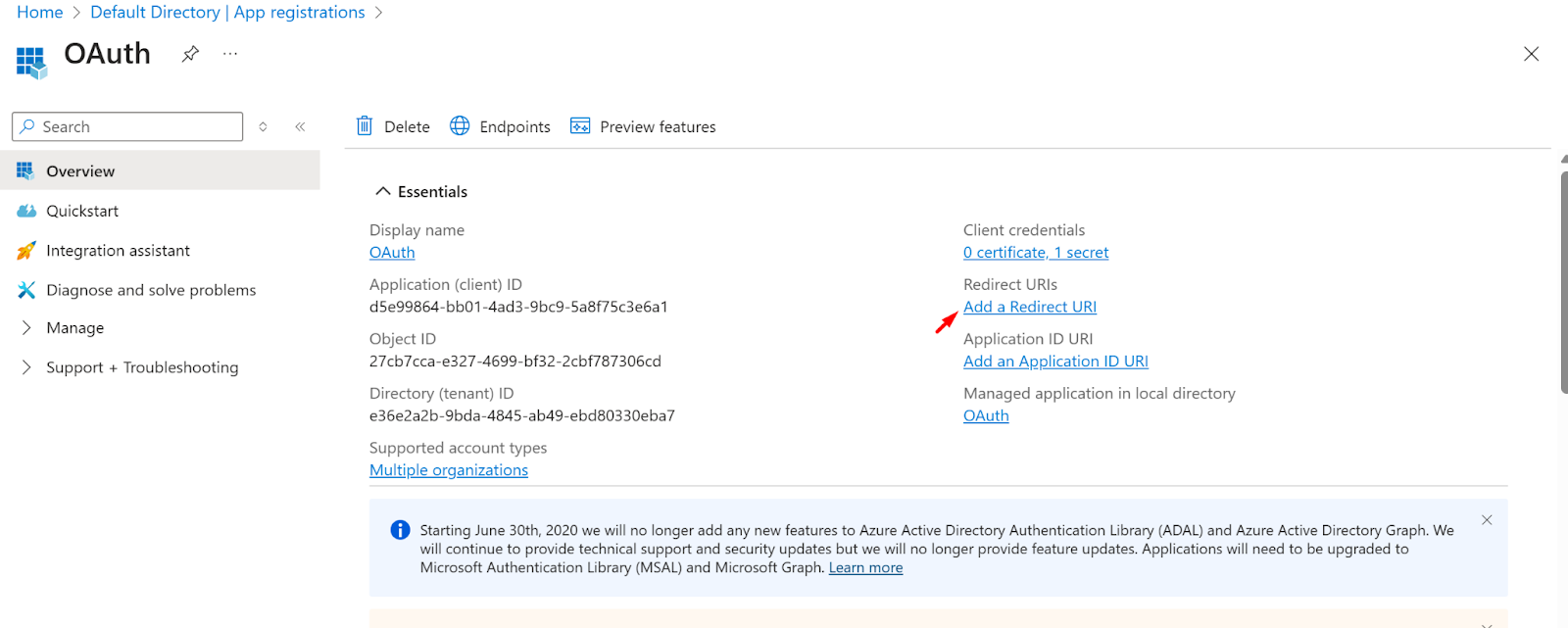Expand the Manage chevron in the sidebar
This screenshot has width=1568, height=628.
26,327
